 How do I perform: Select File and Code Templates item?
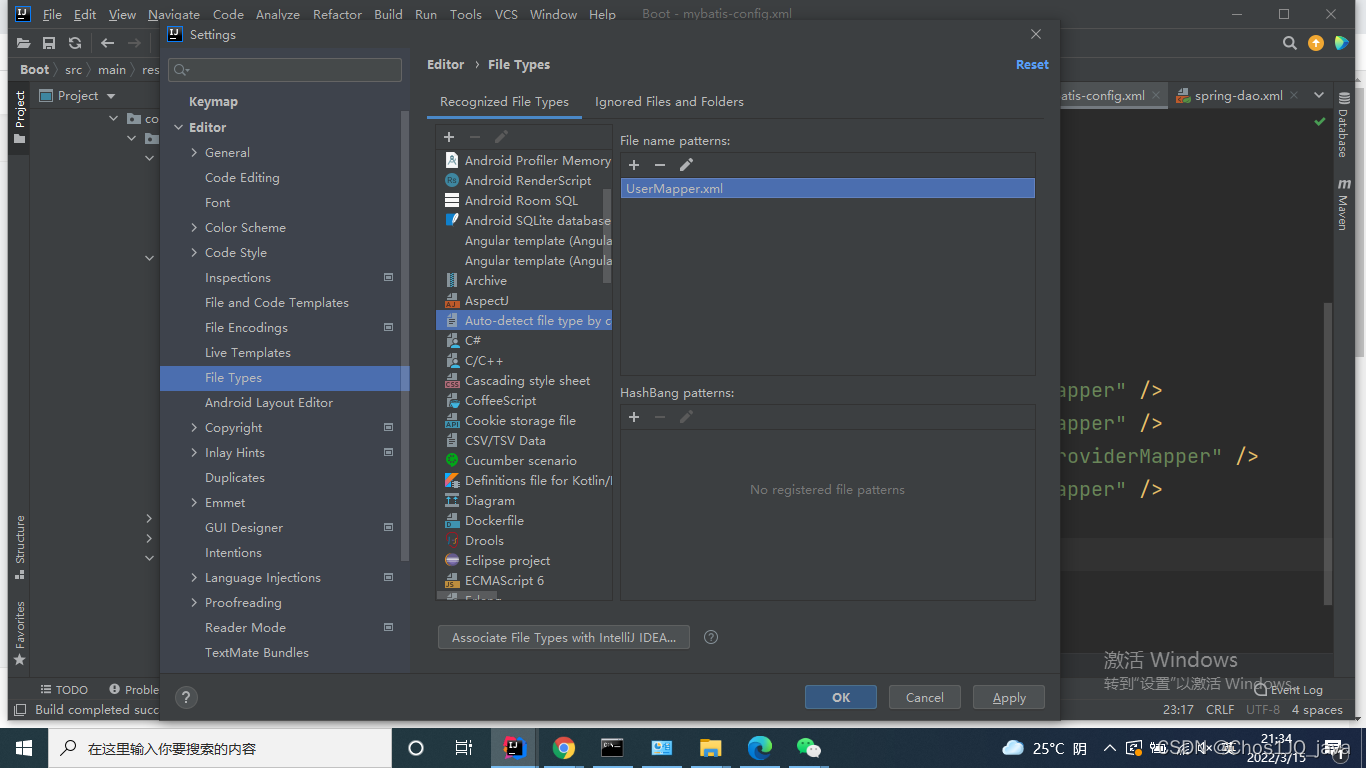(x=277, y=303)
